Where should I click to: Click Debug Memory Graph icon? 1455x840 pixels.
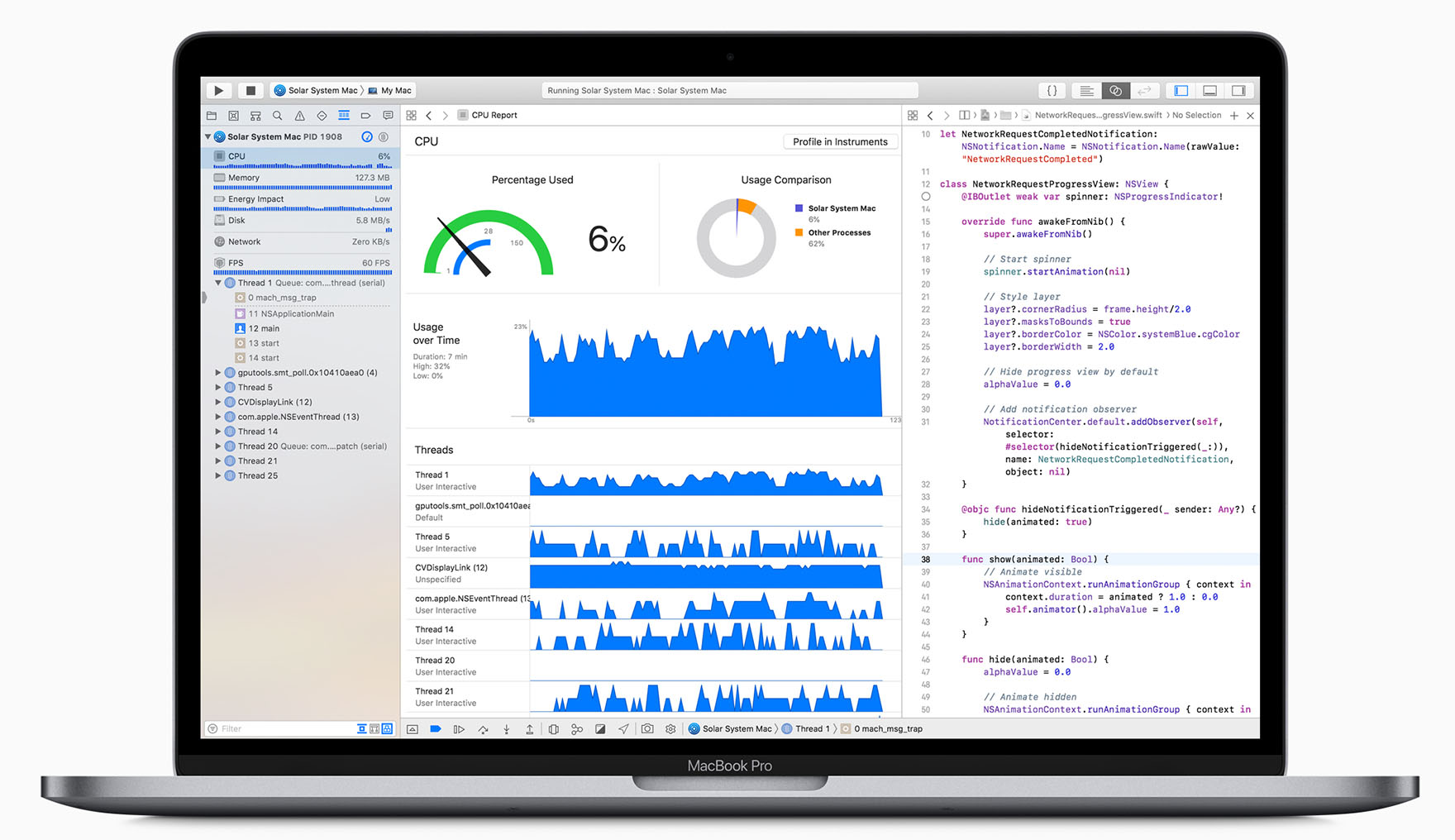tap(577, 729)
